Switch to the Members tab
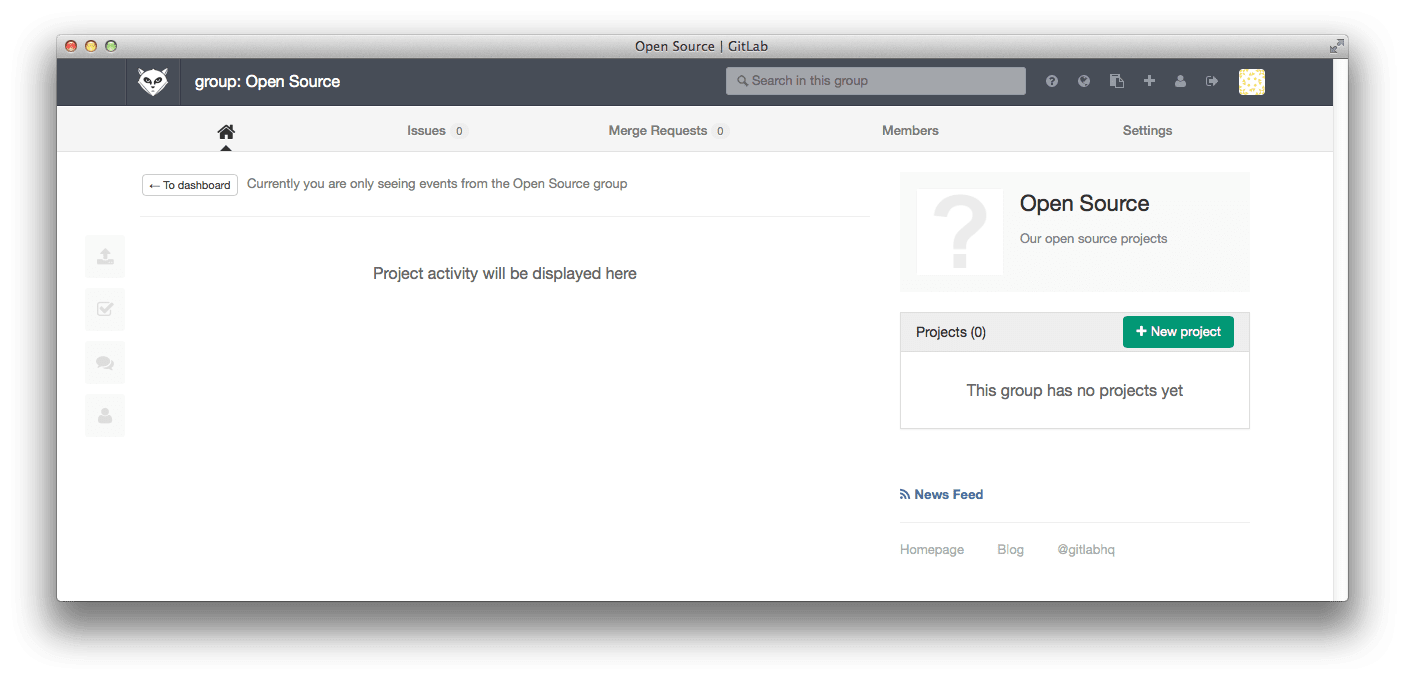 (910, 131)
